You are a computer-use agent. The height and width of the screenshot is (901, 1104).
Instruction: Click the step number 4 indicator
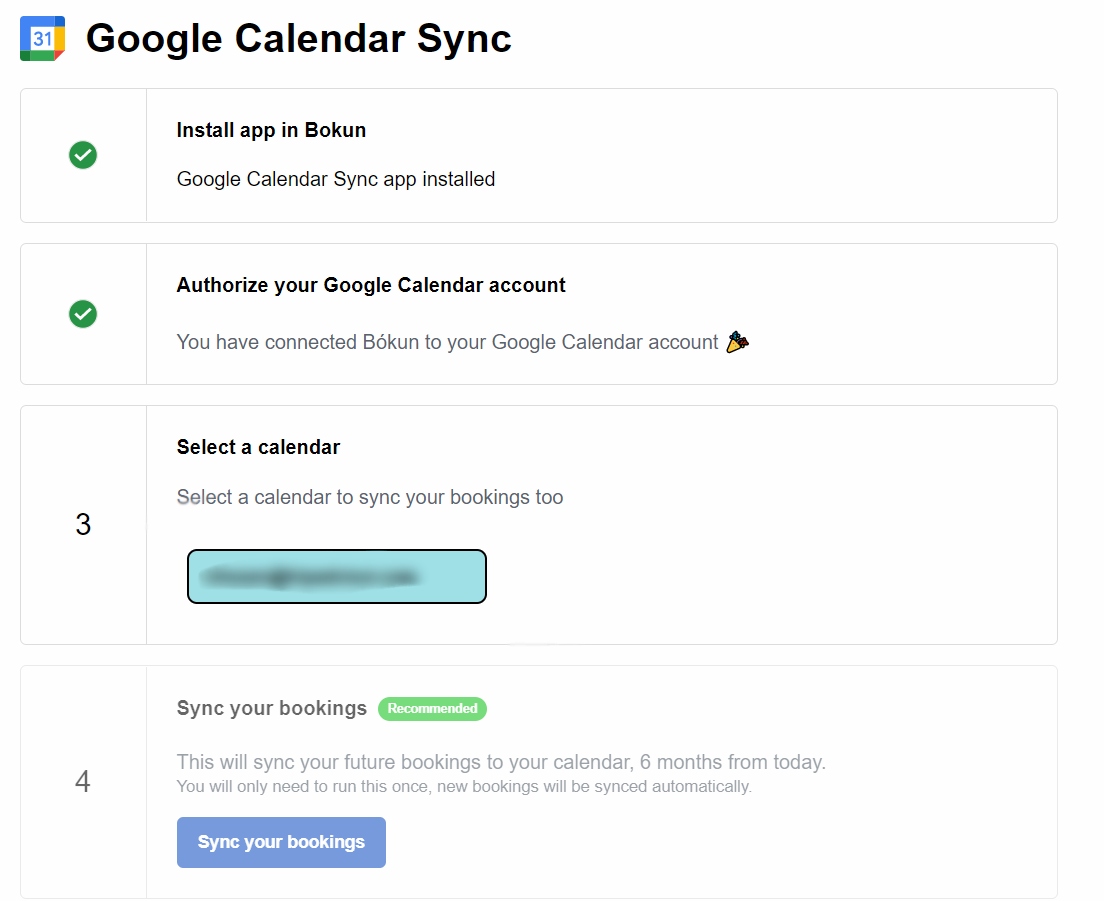tap(83, 781)
